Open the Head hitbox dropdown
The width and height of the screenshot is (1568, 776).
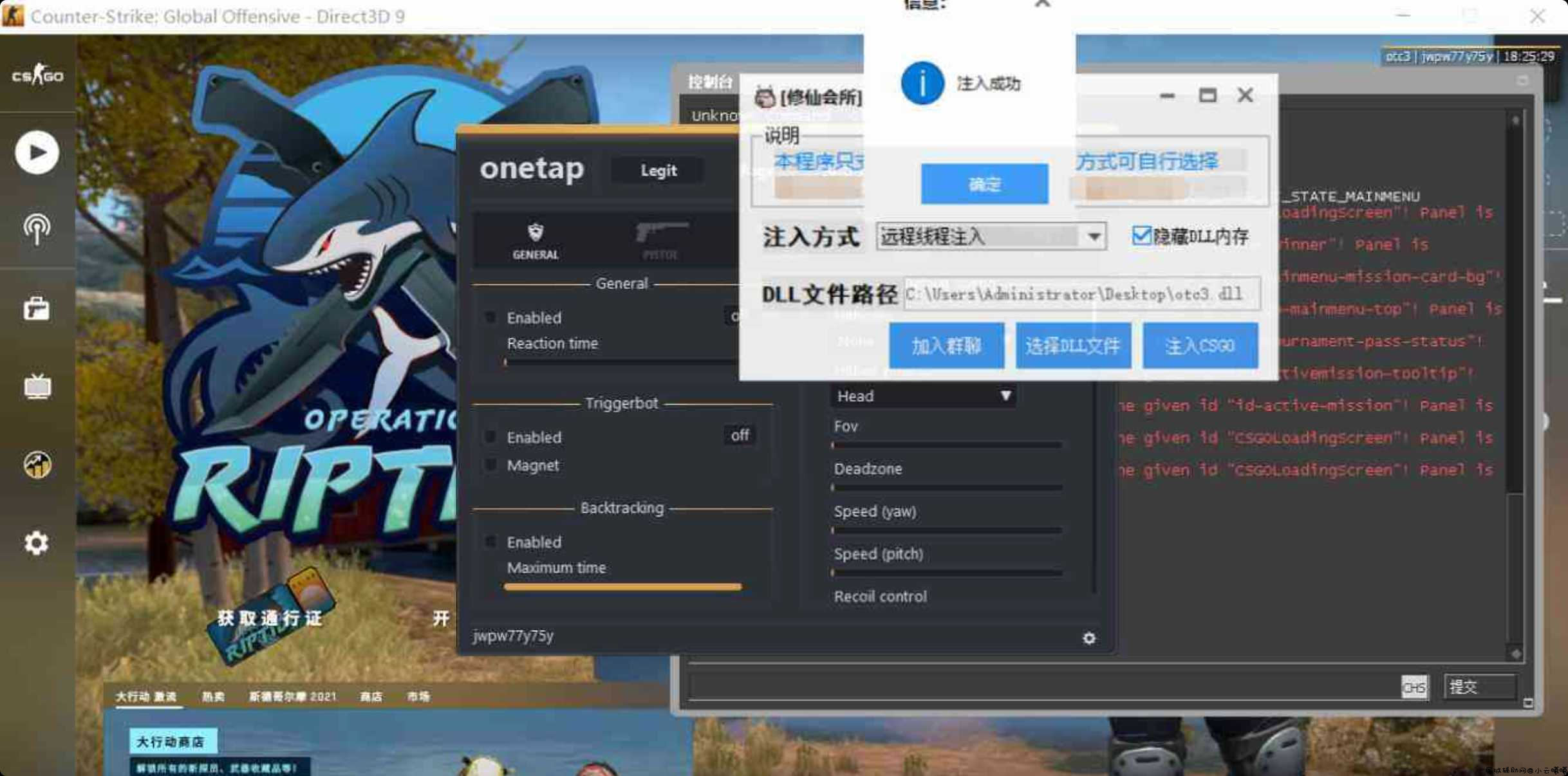coord(923,396)
